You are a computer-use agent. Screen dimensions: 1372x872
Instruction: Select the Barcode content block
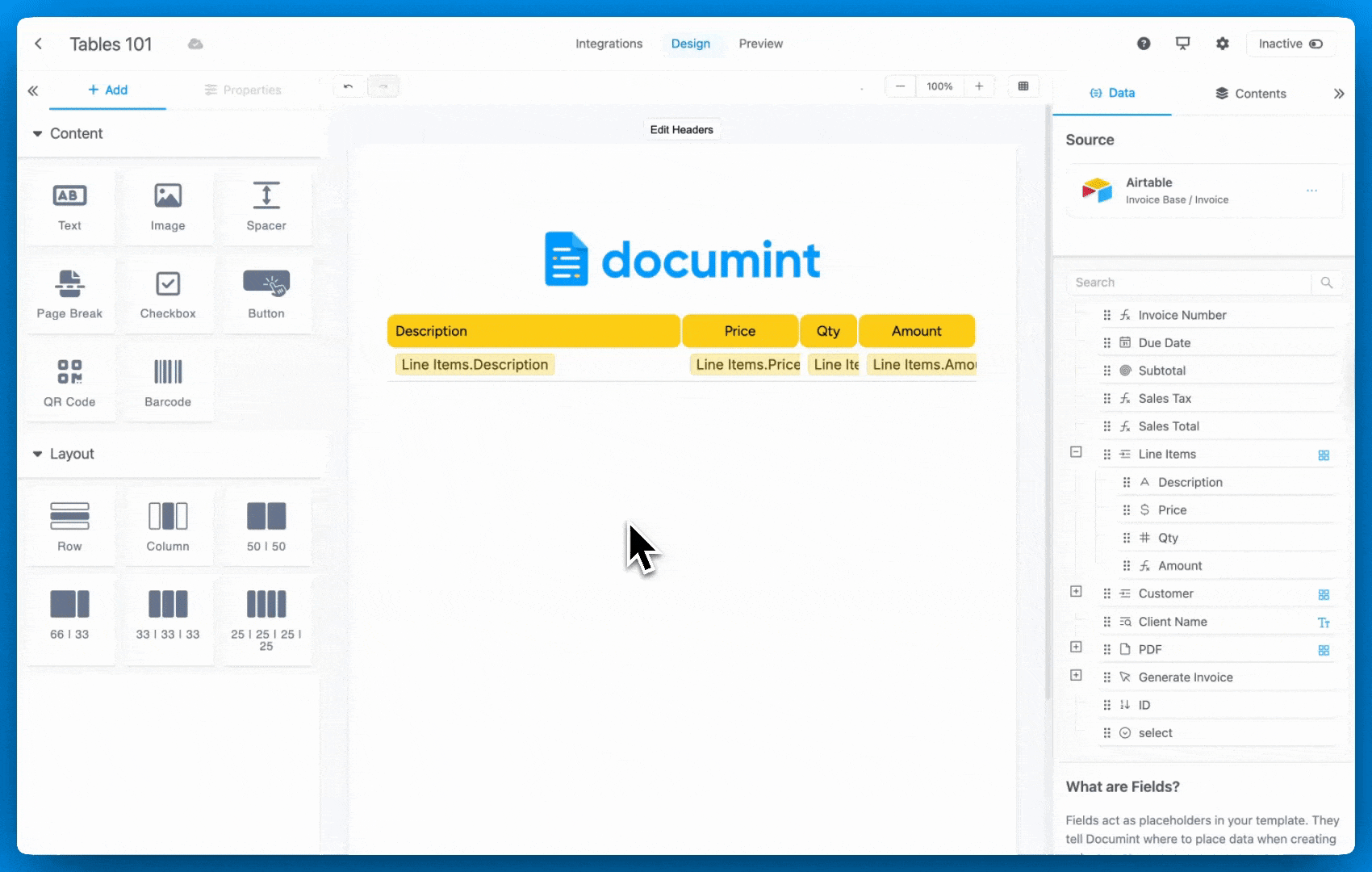(168, 381)
